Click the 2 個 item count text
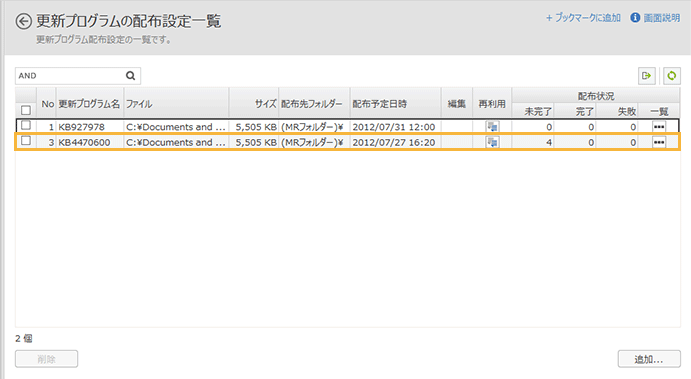Image resolution: width=691 pixels, height=379 pixels. [24, 338]
